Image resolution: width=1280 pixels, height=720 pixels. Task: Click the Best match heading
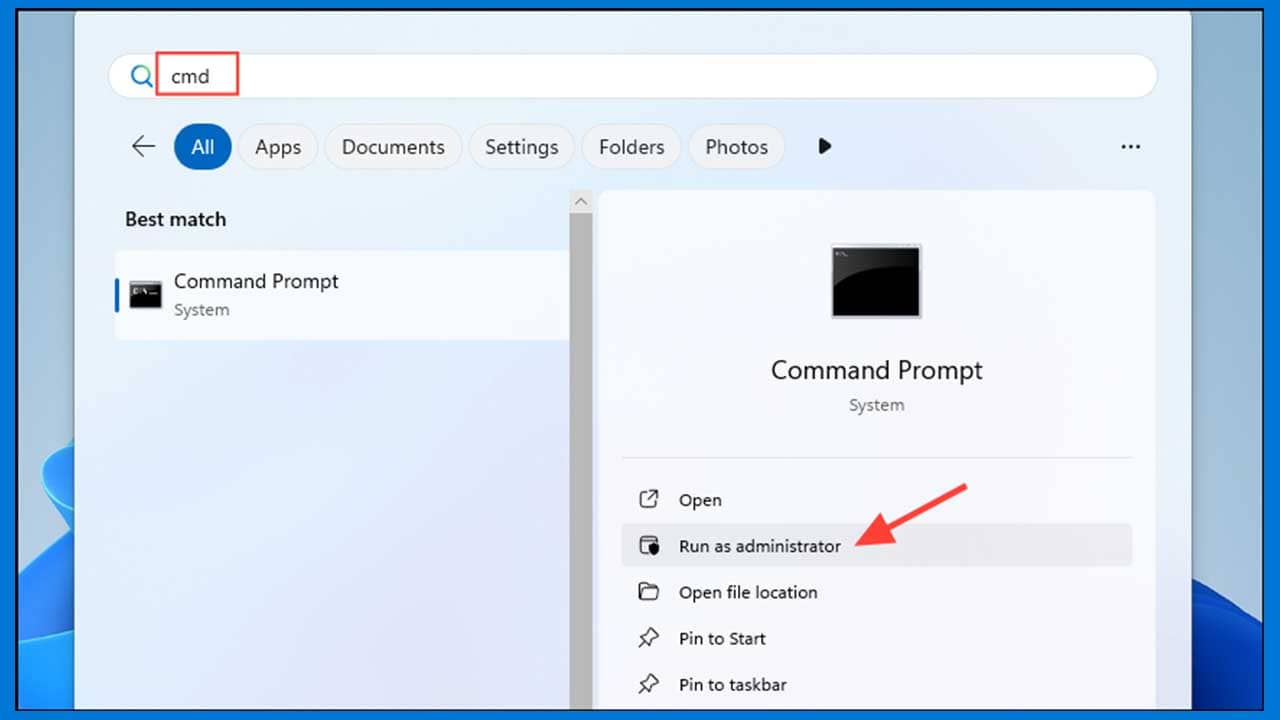click(175, 219)
